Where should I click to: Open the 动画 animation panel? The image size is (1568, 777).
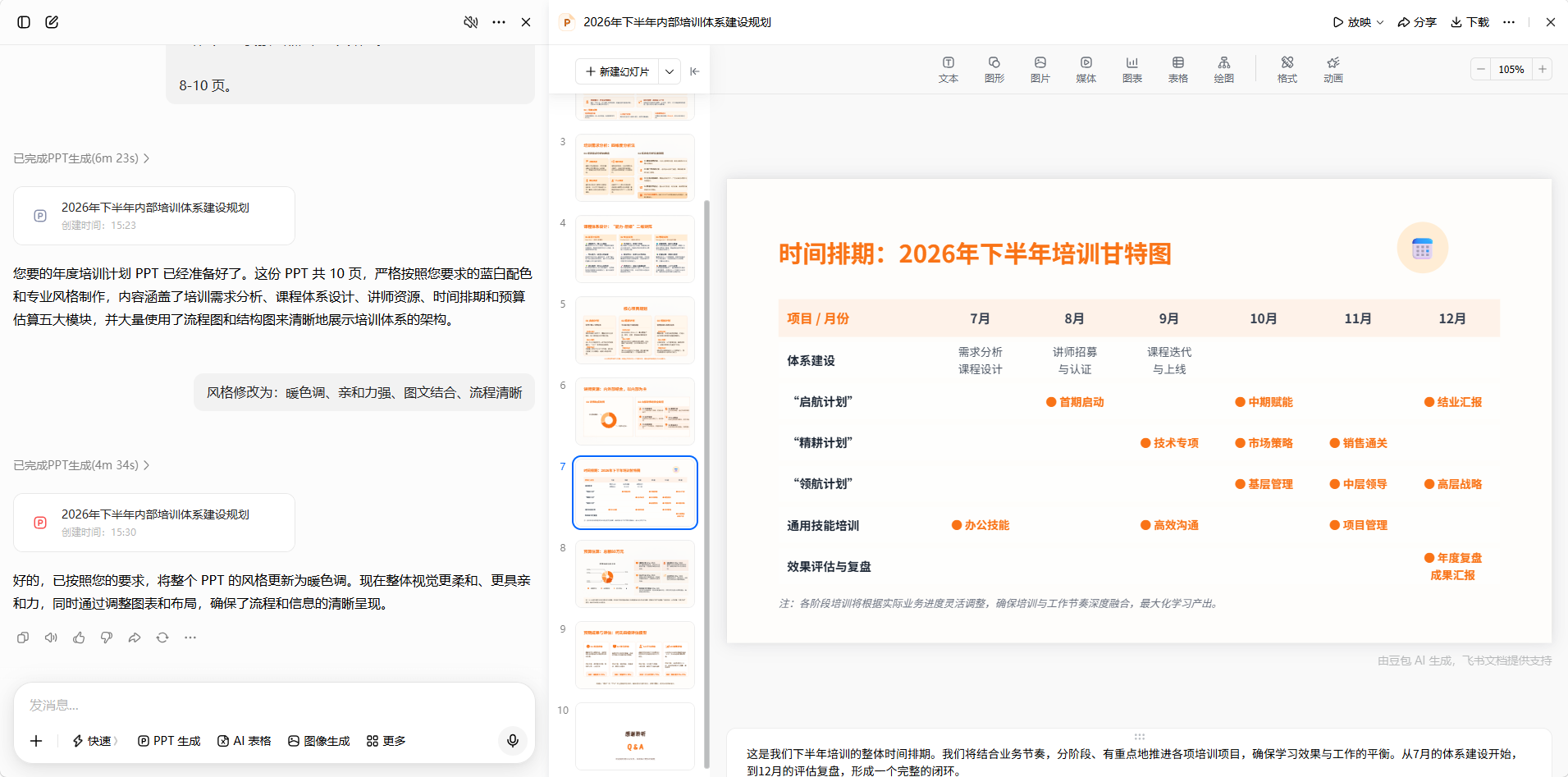point(1333,70)
